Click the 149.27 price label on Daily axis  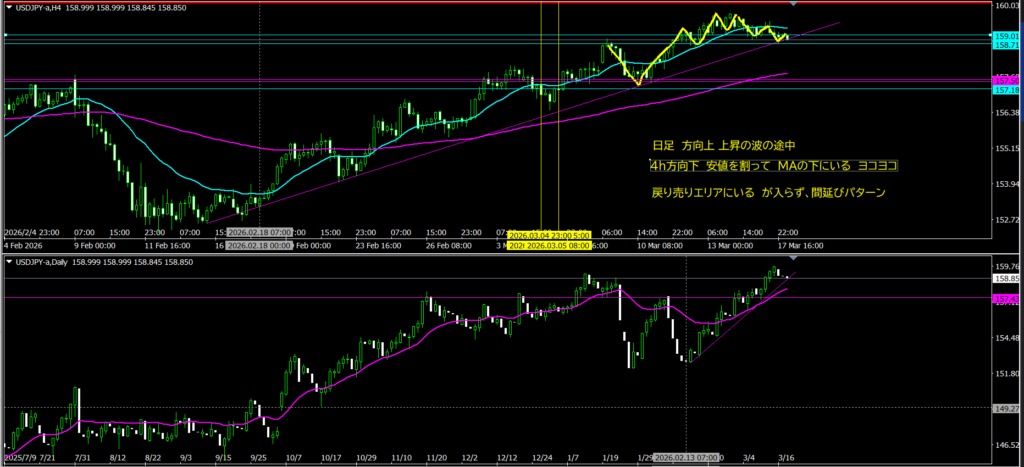tap(1006, 408)
